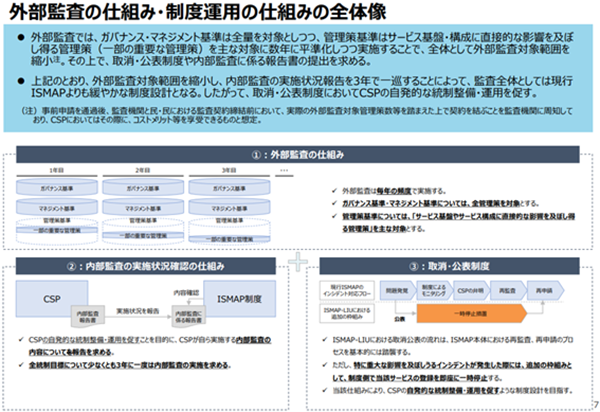600x412 pixels.
Task: Click the 1年目 ガバナンス基準 cylinder
Action: click(57, 188)
